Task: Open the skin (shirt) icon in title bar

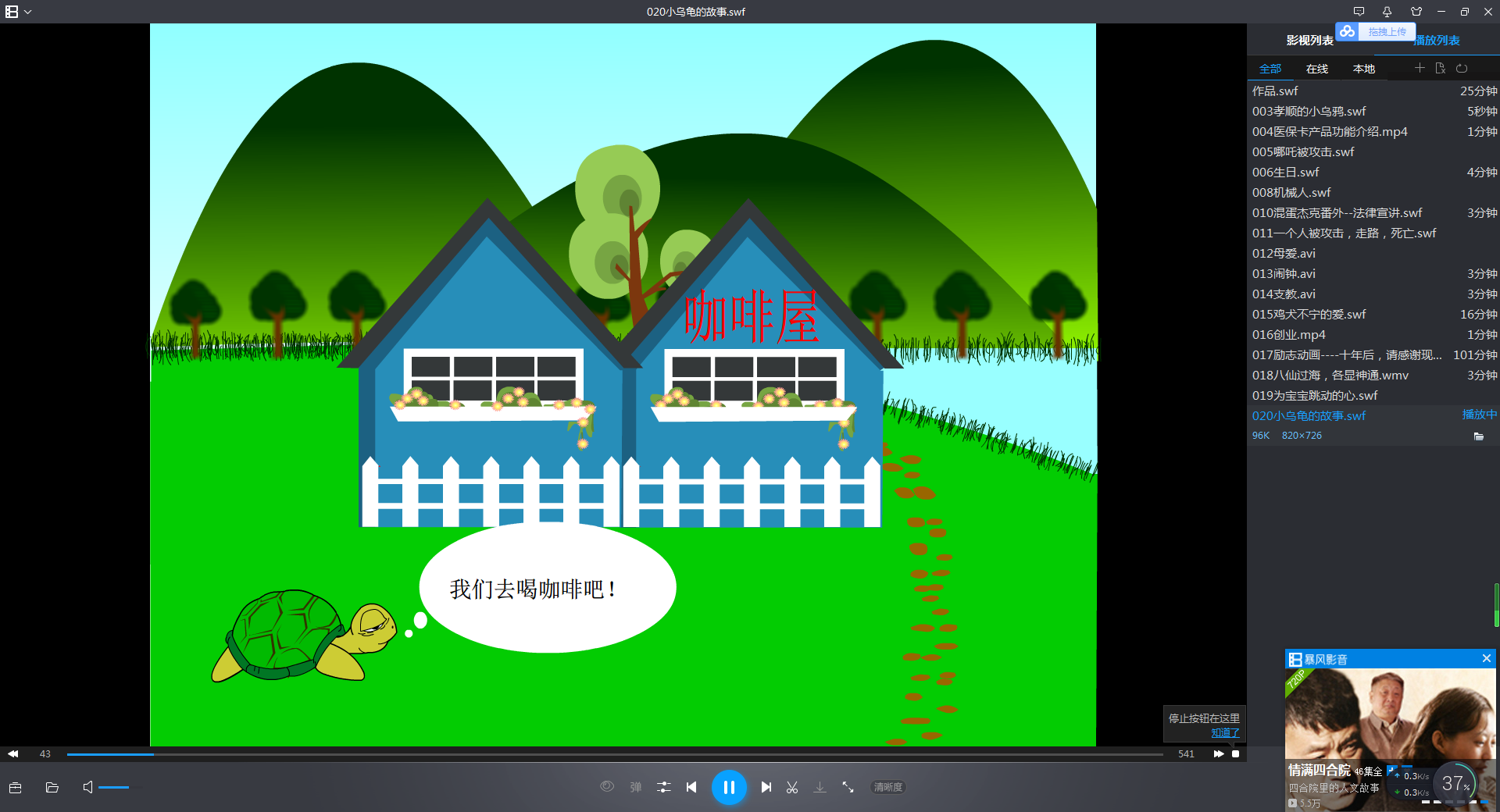Action: [x=1416, y=12]
